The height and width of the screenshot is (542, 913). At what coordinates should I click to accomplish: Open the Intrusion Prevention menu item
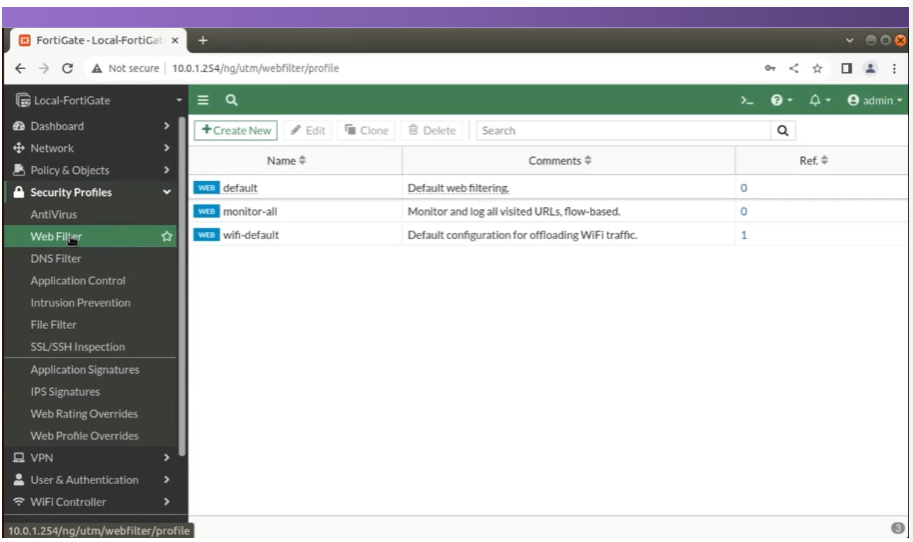point(80,303)
